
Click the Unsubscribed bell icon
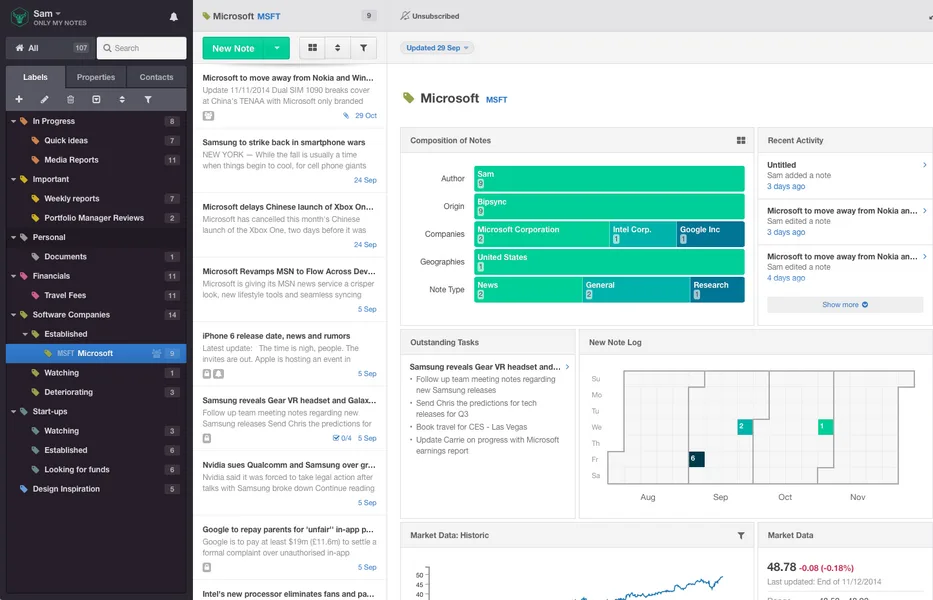[x=405, y=16]
